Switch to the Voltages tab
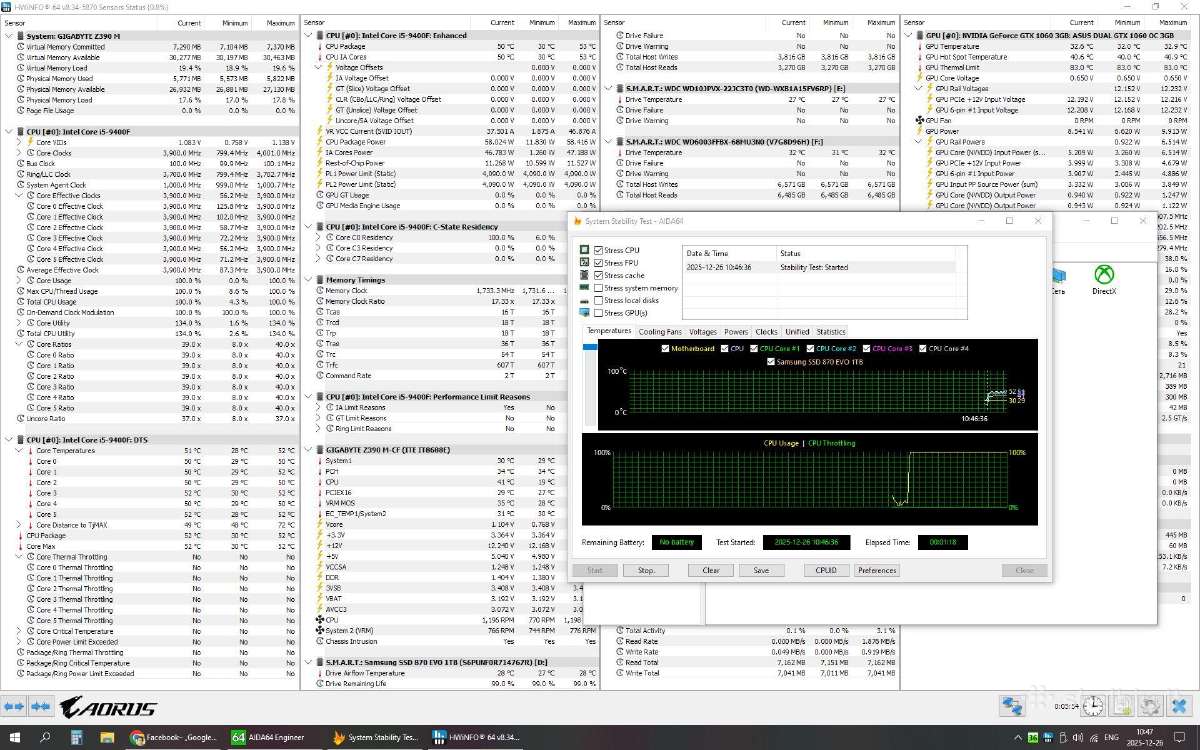 click(x=702, y=331)
